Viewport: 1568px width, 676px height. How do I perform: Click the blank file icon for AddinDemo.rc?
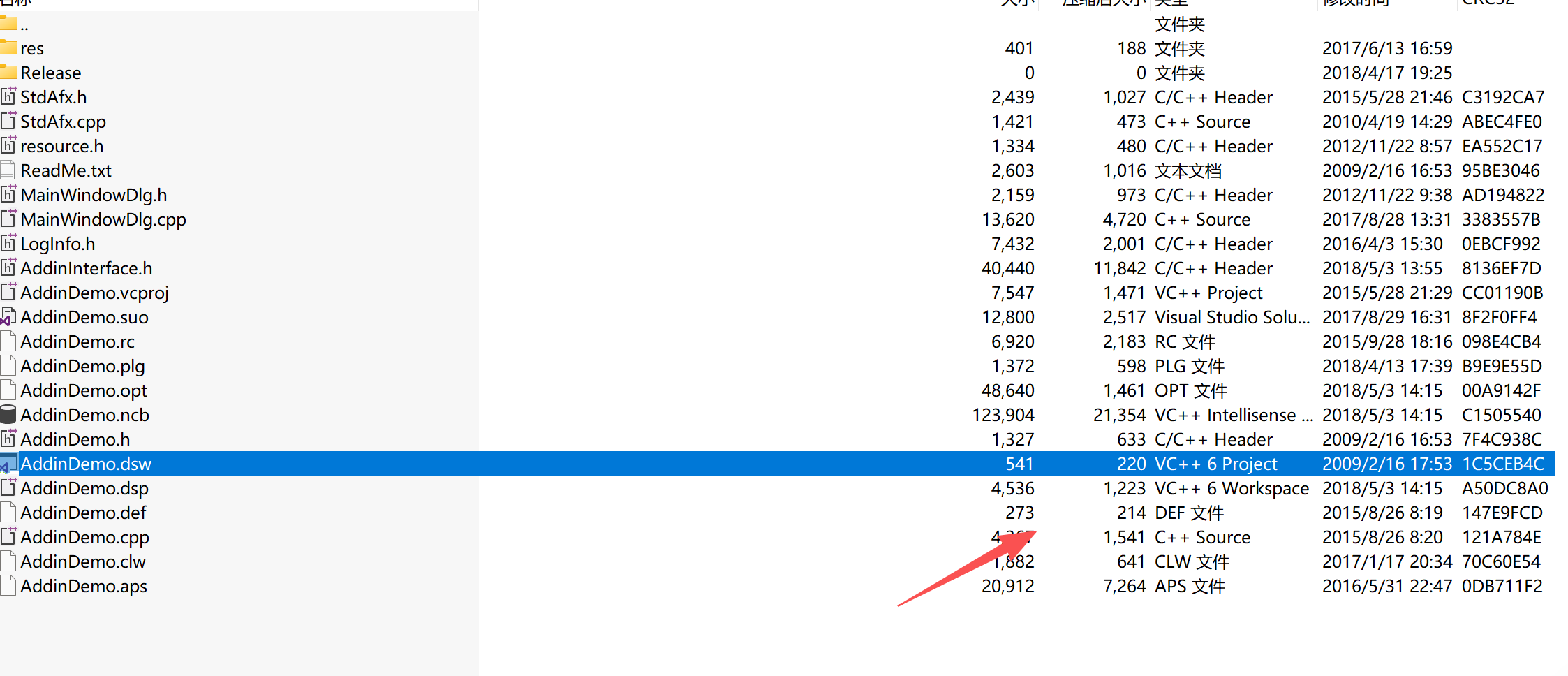[8, 341]
